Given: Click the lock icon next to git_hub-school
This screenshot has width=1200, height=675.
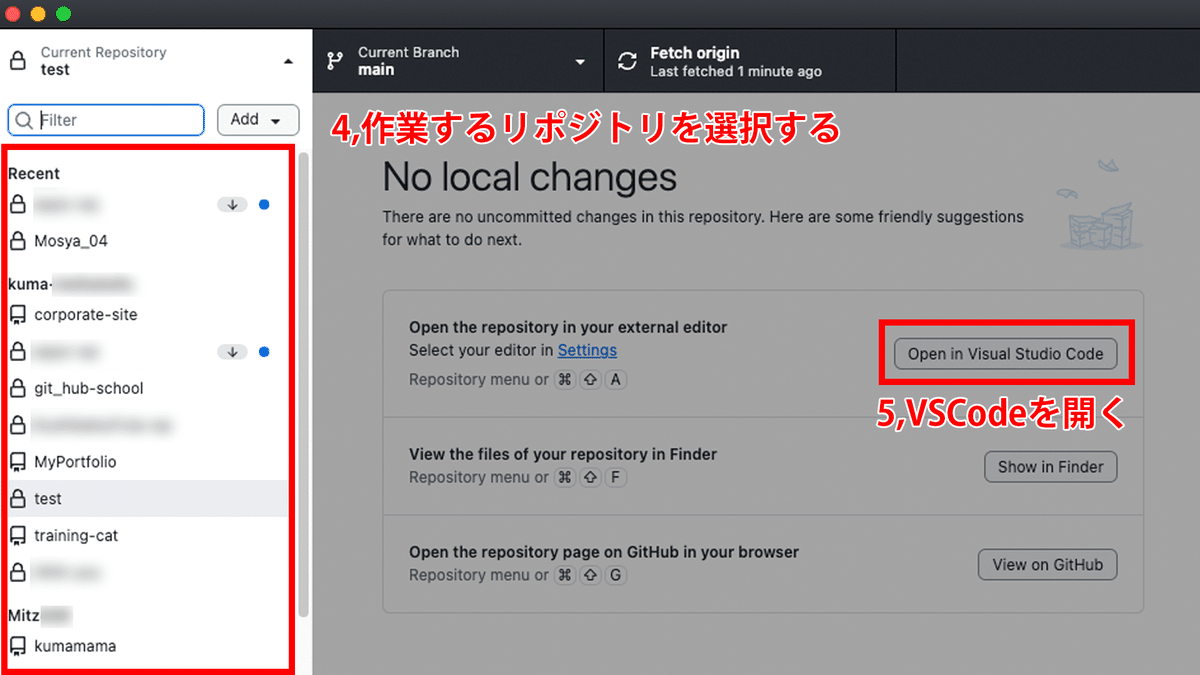Looking at the screenshot, I should pos(17,388).
